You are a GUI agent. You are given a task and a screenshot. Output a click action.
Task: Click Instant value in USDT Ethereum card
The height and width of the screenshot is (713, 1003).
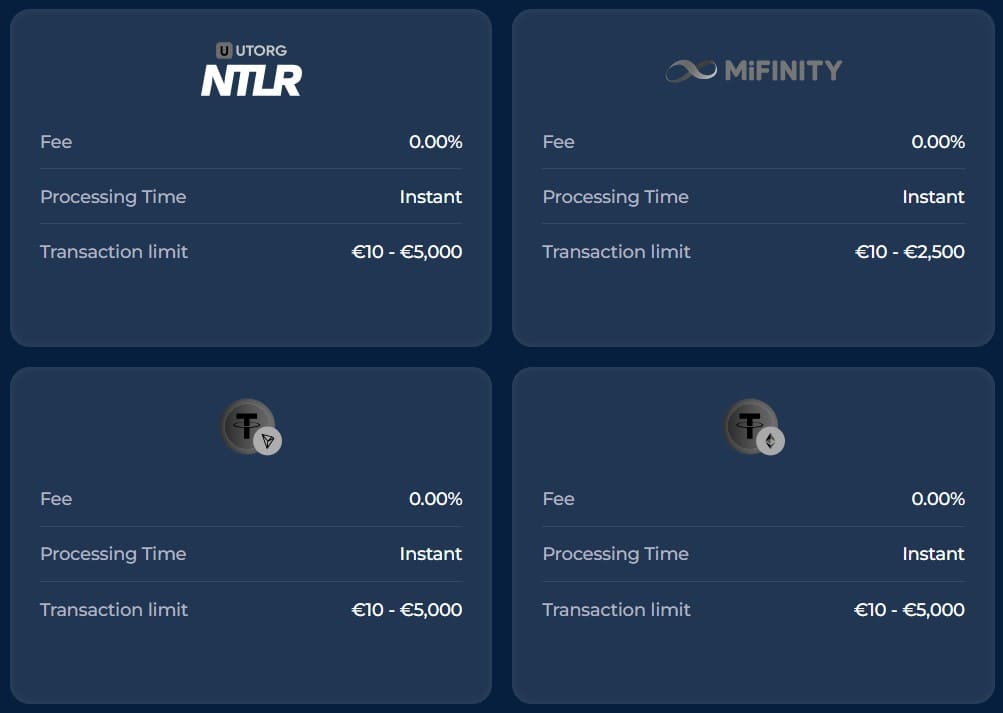933,554
